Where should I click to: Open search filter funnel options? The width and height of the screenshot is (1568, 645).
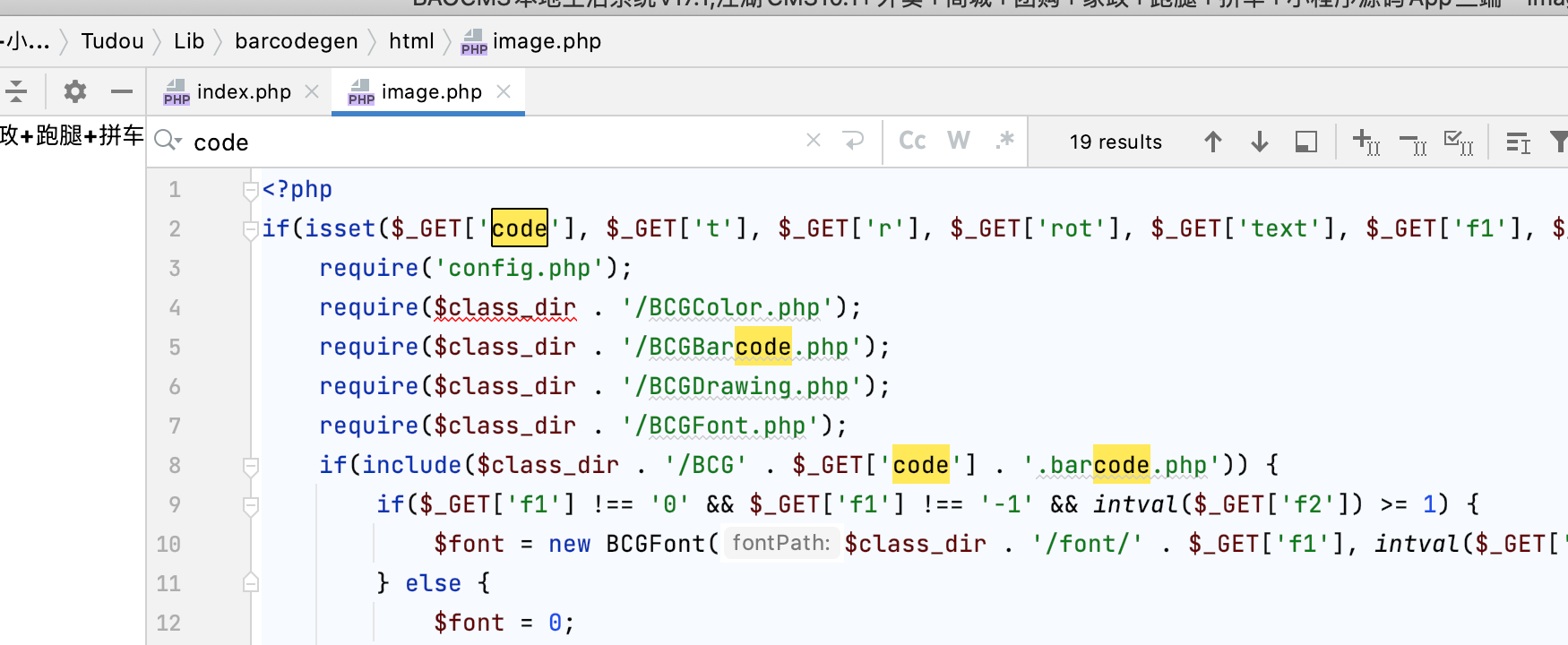(1560, 142)
